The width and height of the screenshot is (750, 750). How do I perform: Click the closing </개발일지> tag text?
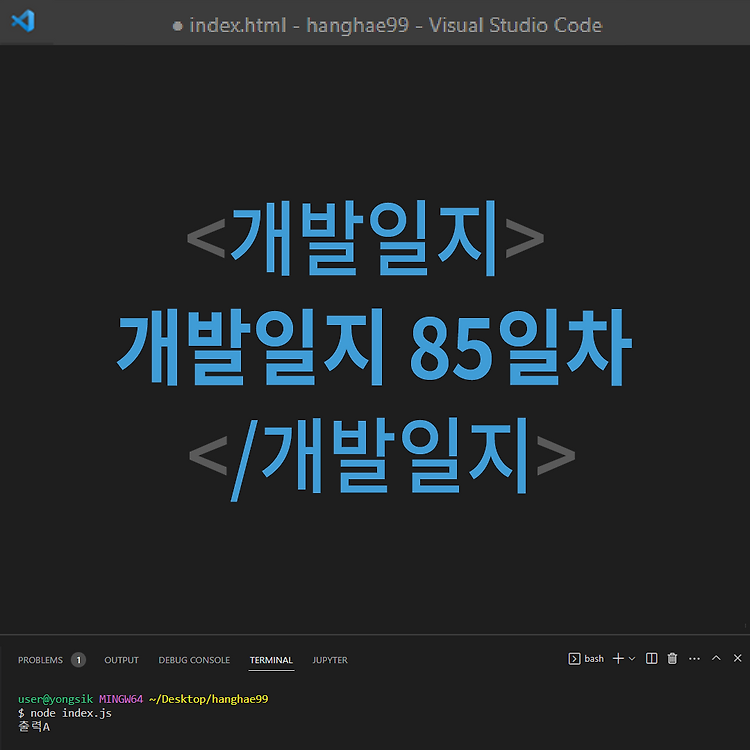click(x=382, y=458)
